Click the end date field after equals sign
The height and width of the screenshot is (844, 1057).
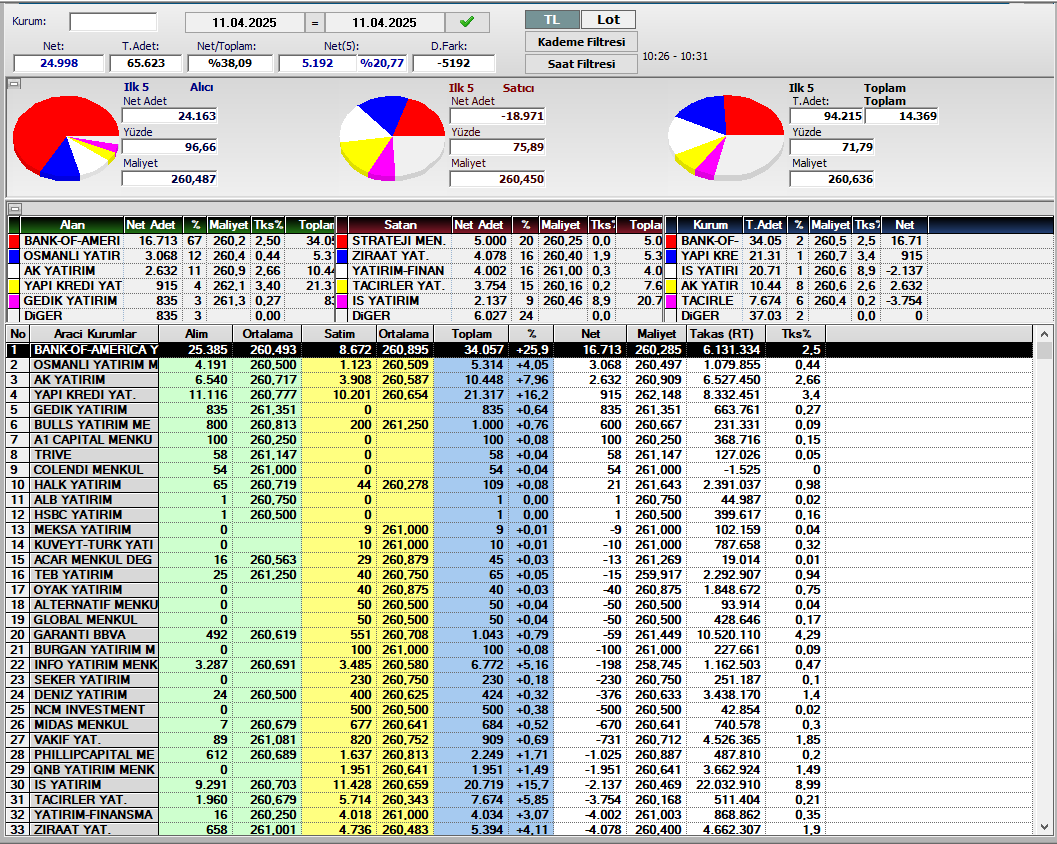point(384,23)
